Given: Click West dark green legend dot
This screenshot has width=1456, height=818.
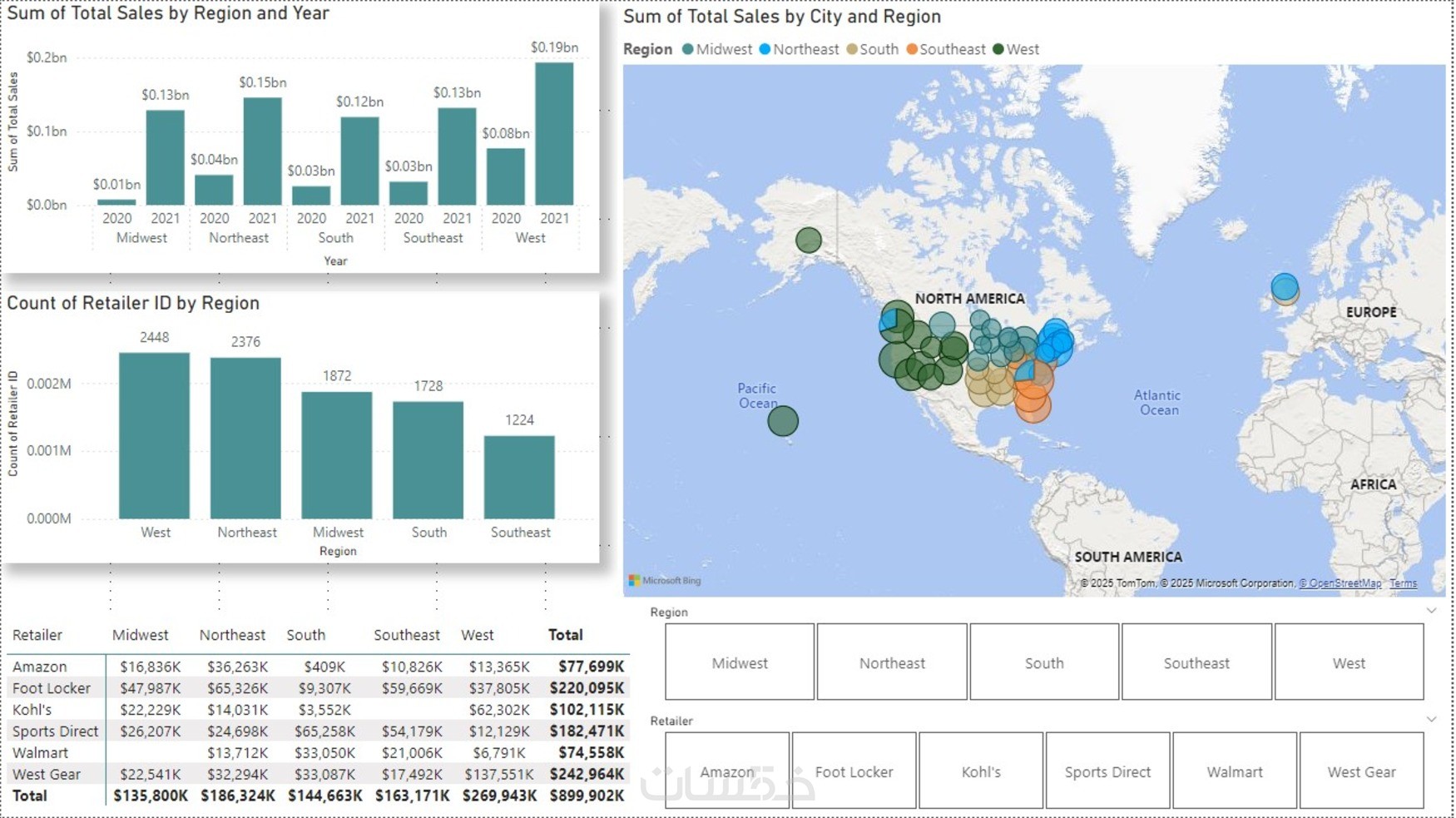Looking at the screenshot, I should [x=998, y=49].
